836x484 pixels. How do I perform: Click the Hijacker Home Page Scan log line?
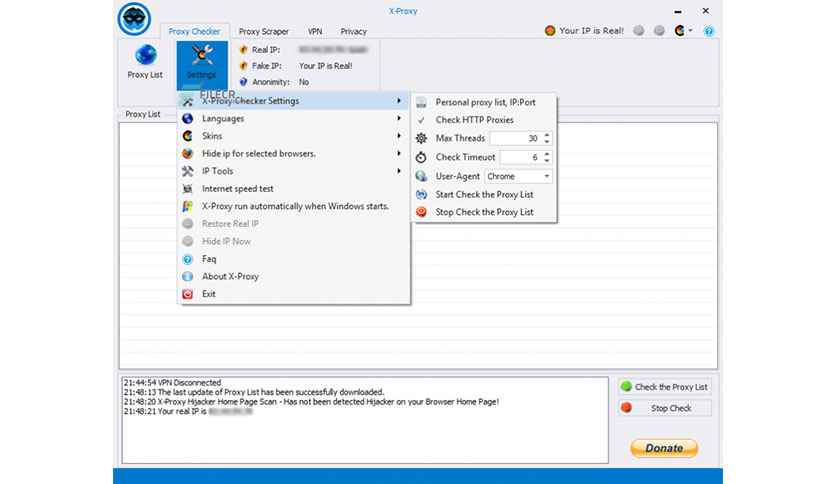point(311,402)
